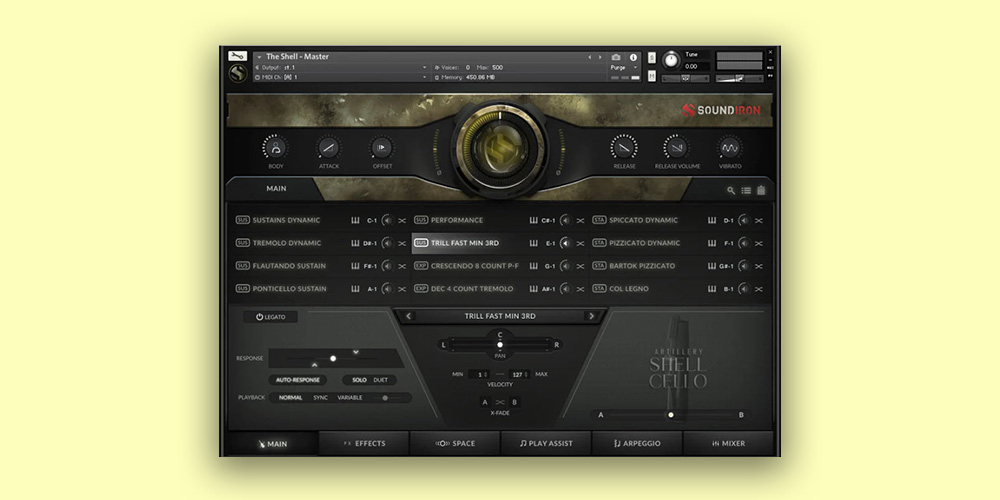Click the info icon in Kontakt header

[x=633, y=57]
